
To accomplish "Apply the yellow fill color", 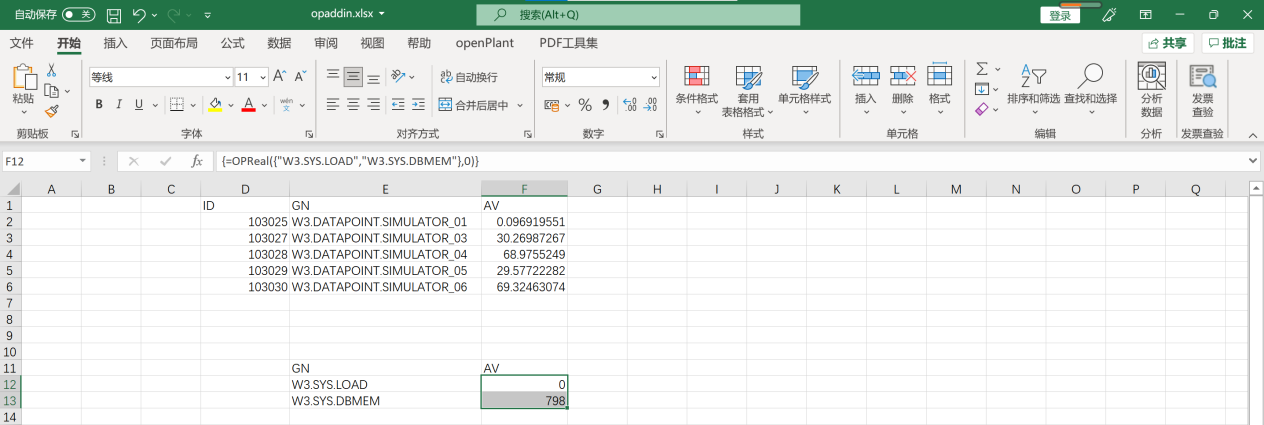I will [x=215, y=105].
